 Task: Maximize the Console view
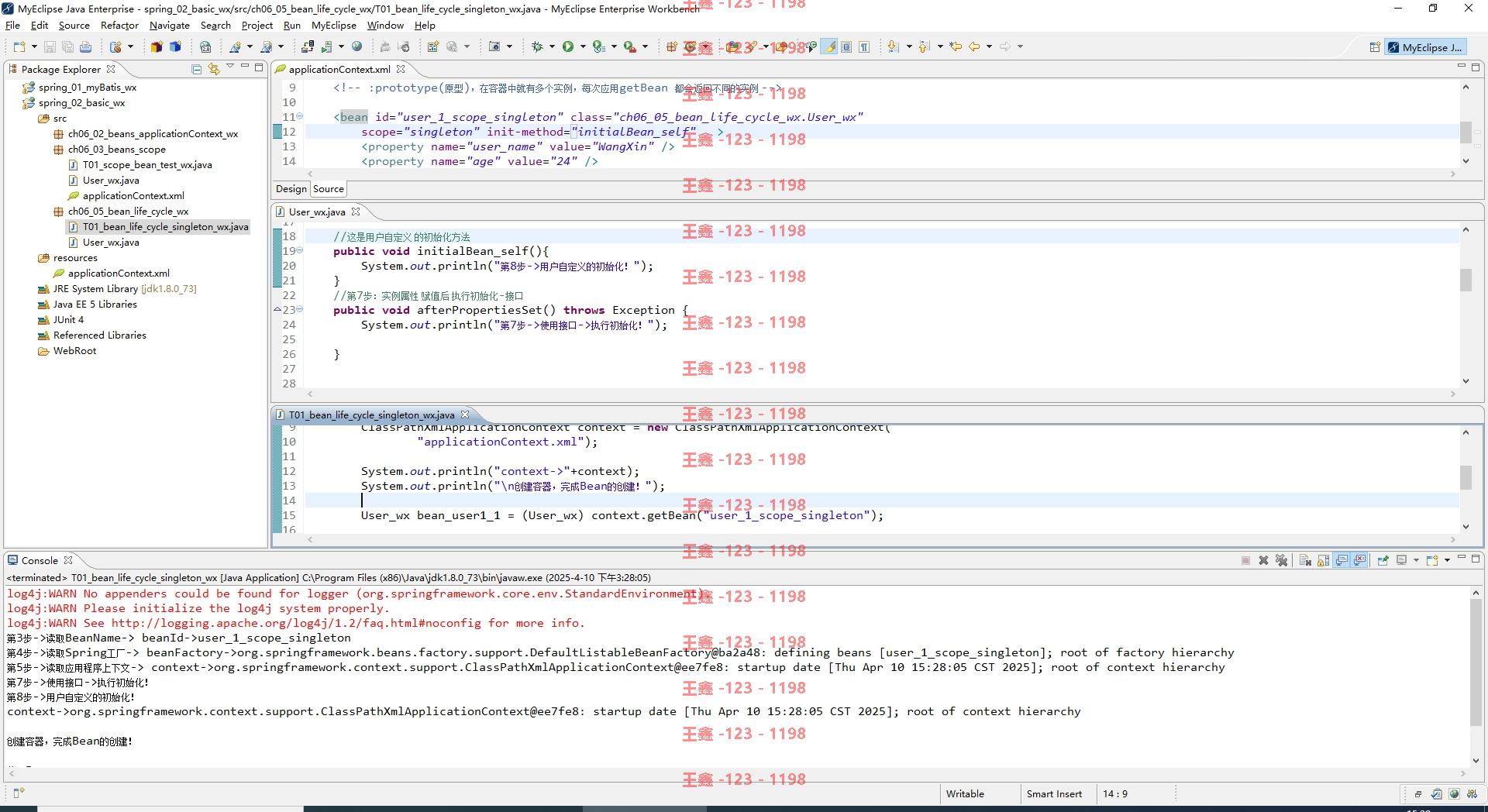[1476, 559]
